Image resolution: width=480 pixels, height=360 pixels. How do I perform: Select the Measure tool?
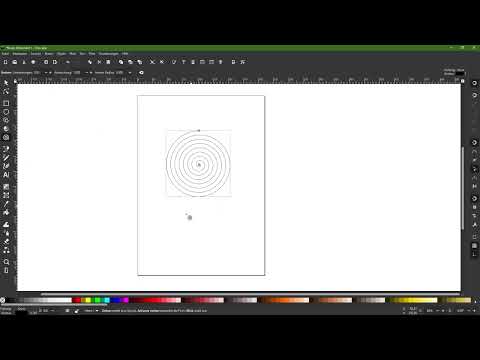coord(6,270)
